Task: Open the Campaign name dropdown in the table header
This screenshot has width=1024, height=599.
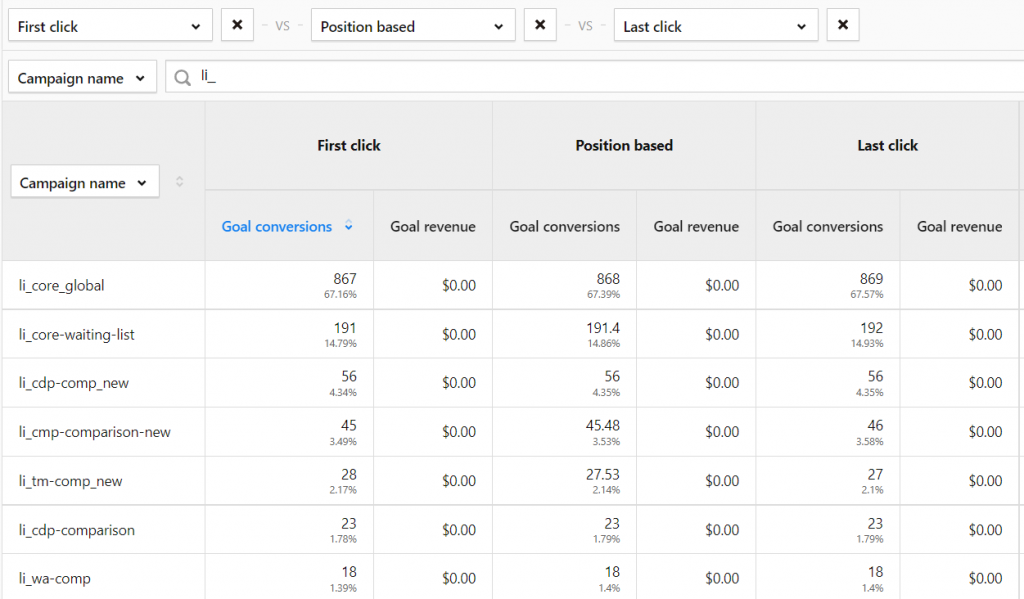Action: click(84, 181)
